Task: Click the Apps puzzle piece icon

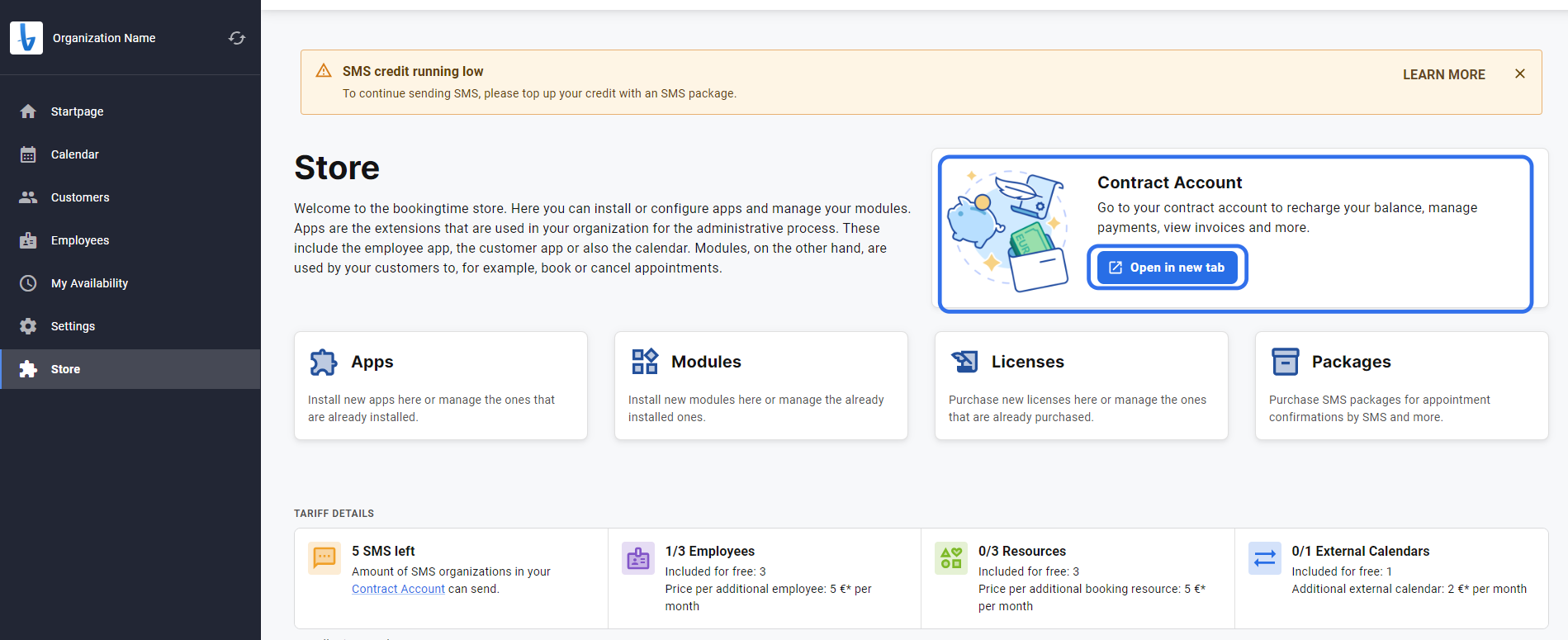Action: pyautogui.click(x=324, y=362)
